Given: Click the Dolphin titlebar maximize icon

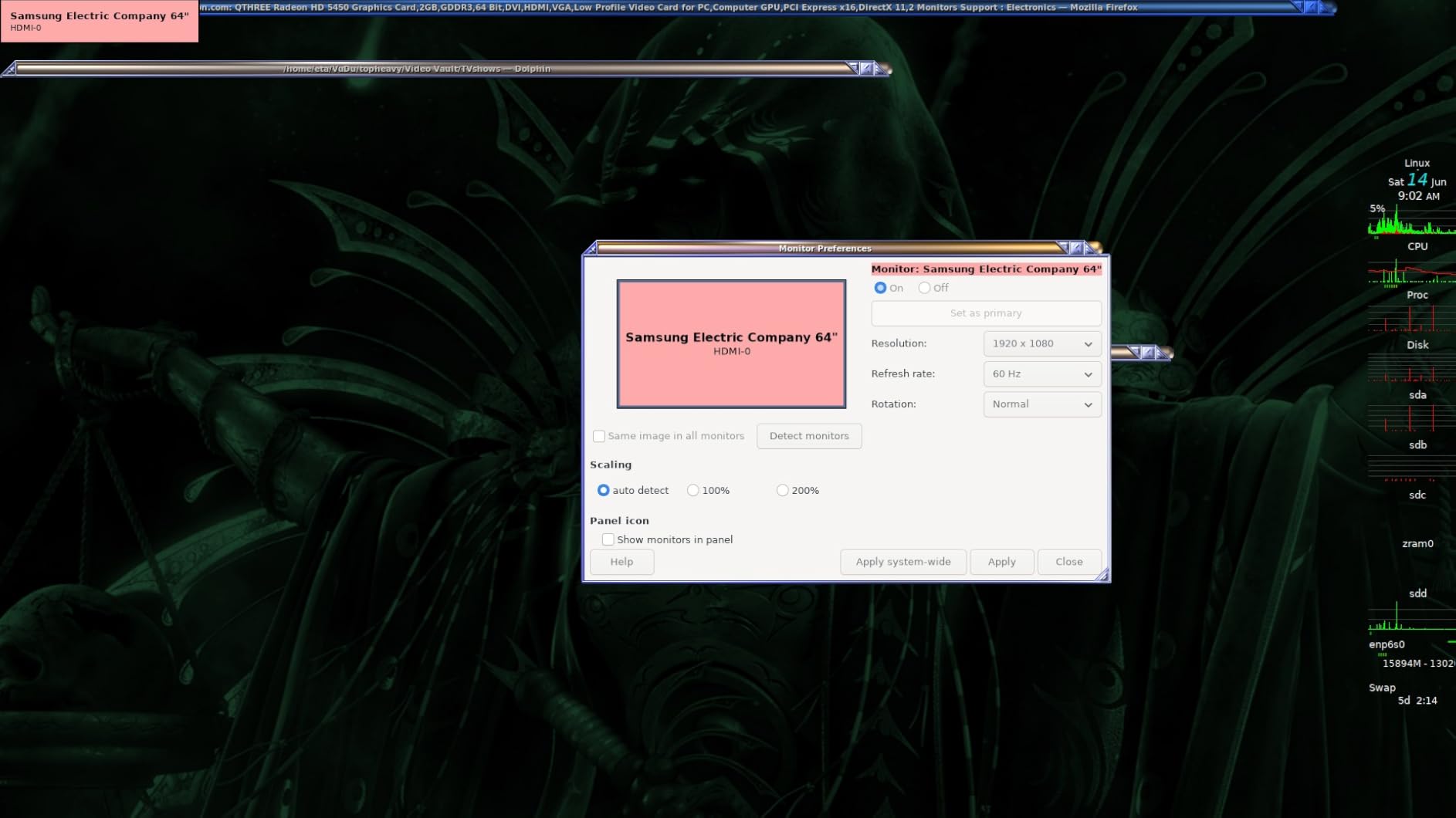Looking at the screenshot, I should (866, 69).
